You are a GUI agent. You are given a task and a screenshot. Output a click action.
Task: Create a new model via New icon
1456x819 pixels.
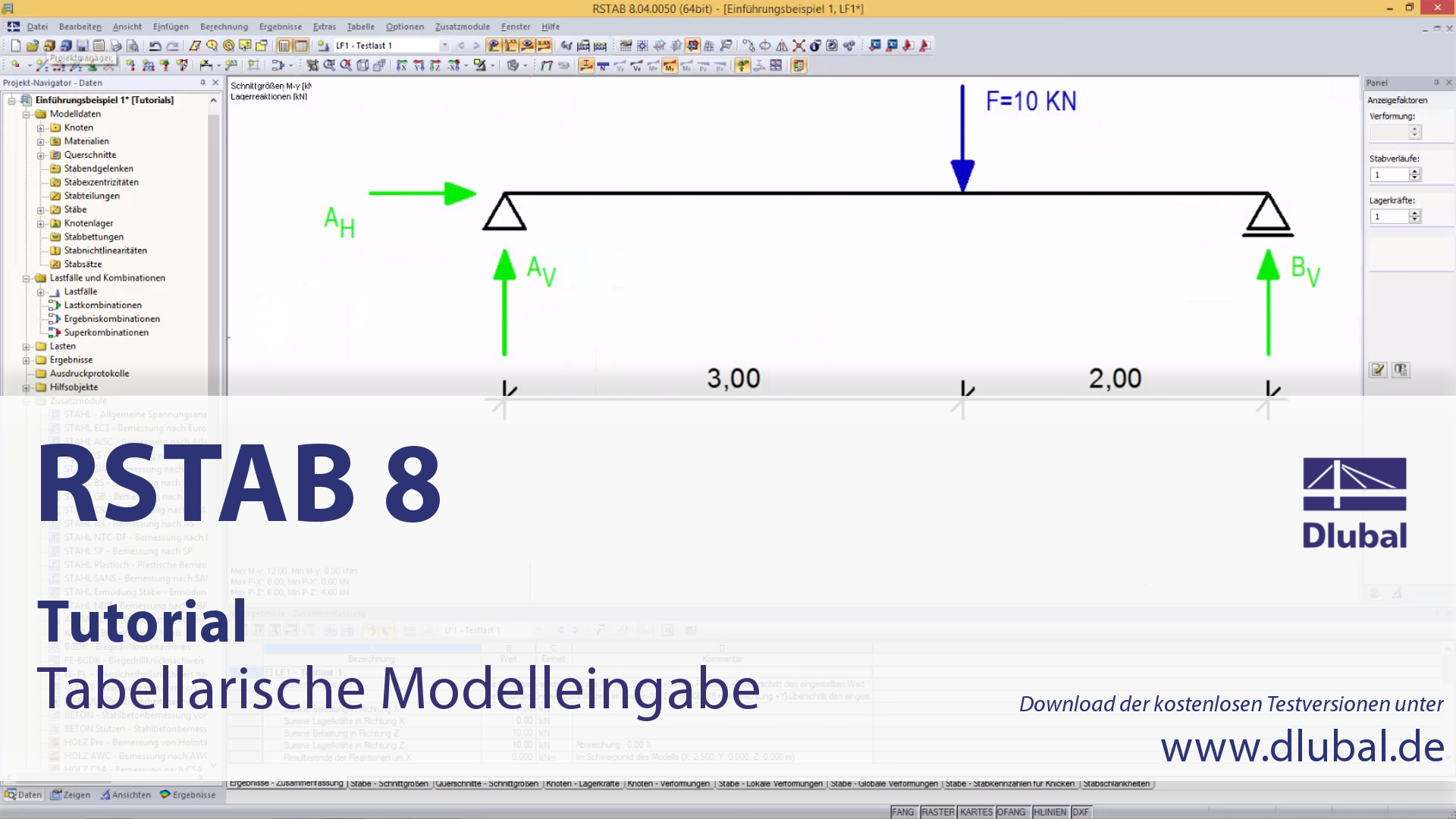tap(16, 45)
